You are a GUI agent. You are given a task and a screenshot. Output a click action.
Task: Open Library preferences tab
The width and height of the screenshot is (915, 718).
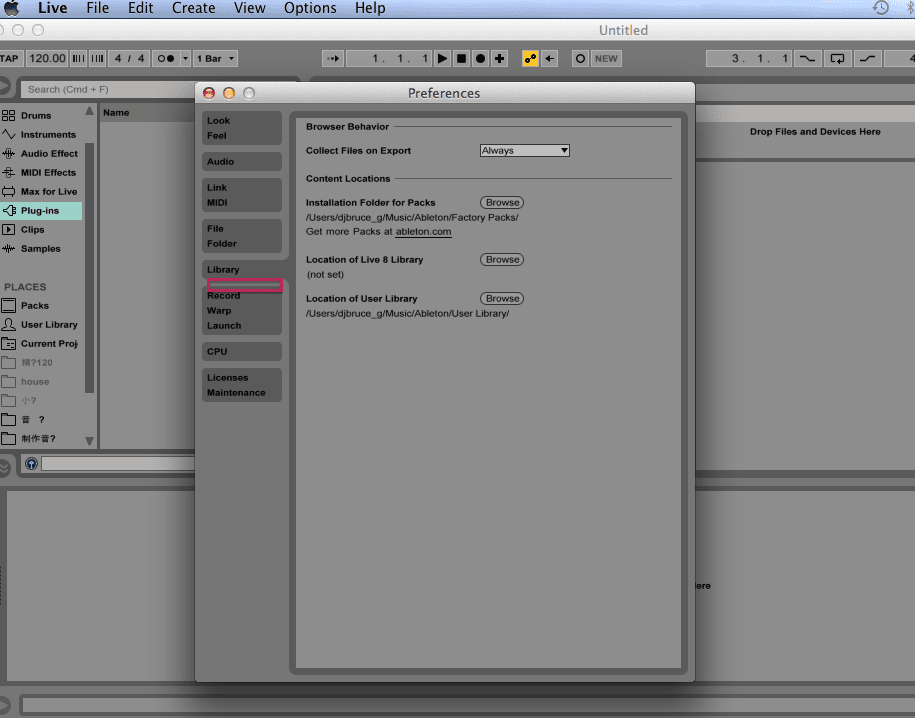coord(242,269)
